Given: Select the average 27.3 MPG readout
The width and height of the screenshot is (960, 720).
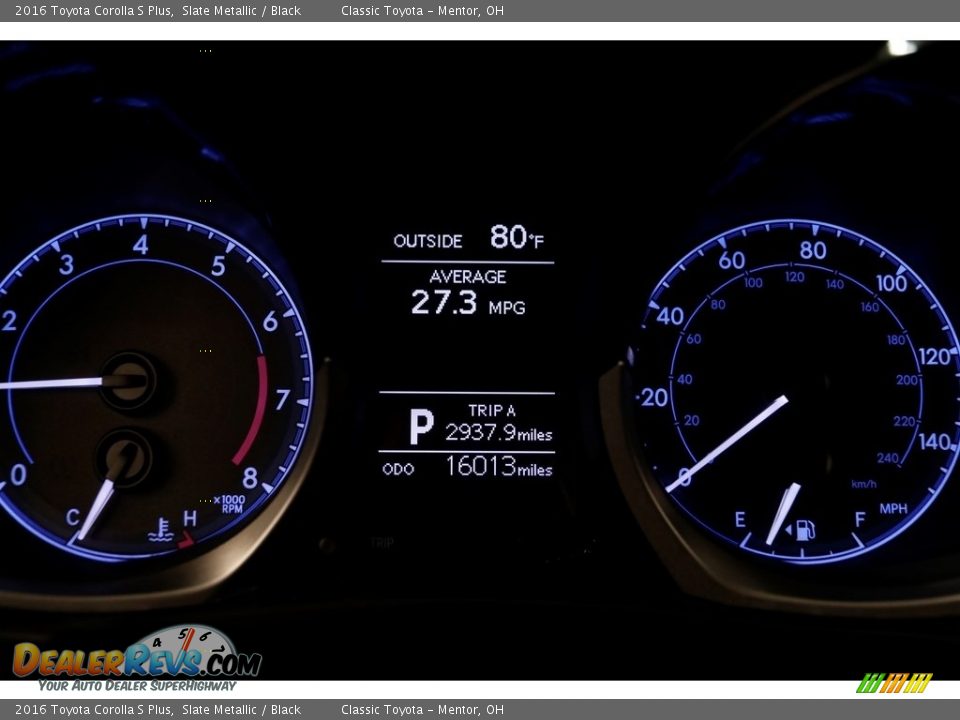Looking at the screenshot, I should (x=468, y=302).
